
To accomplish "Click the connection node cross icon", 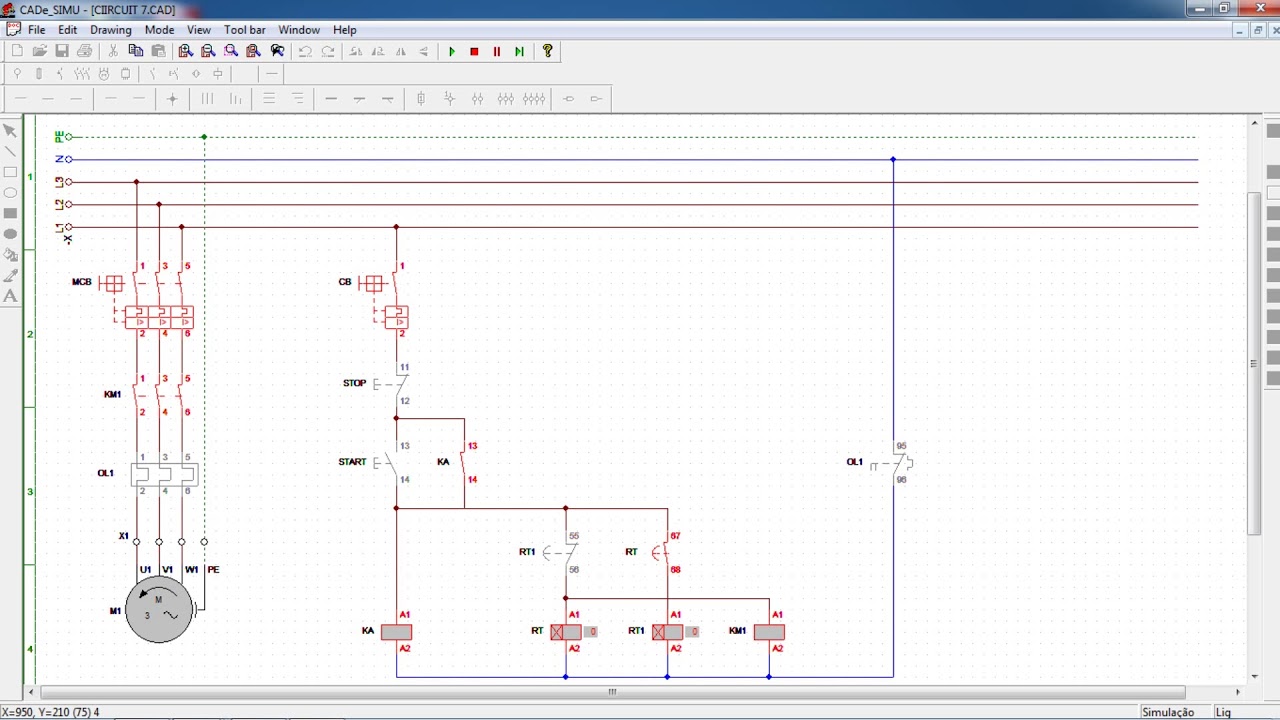I will 172,99.
